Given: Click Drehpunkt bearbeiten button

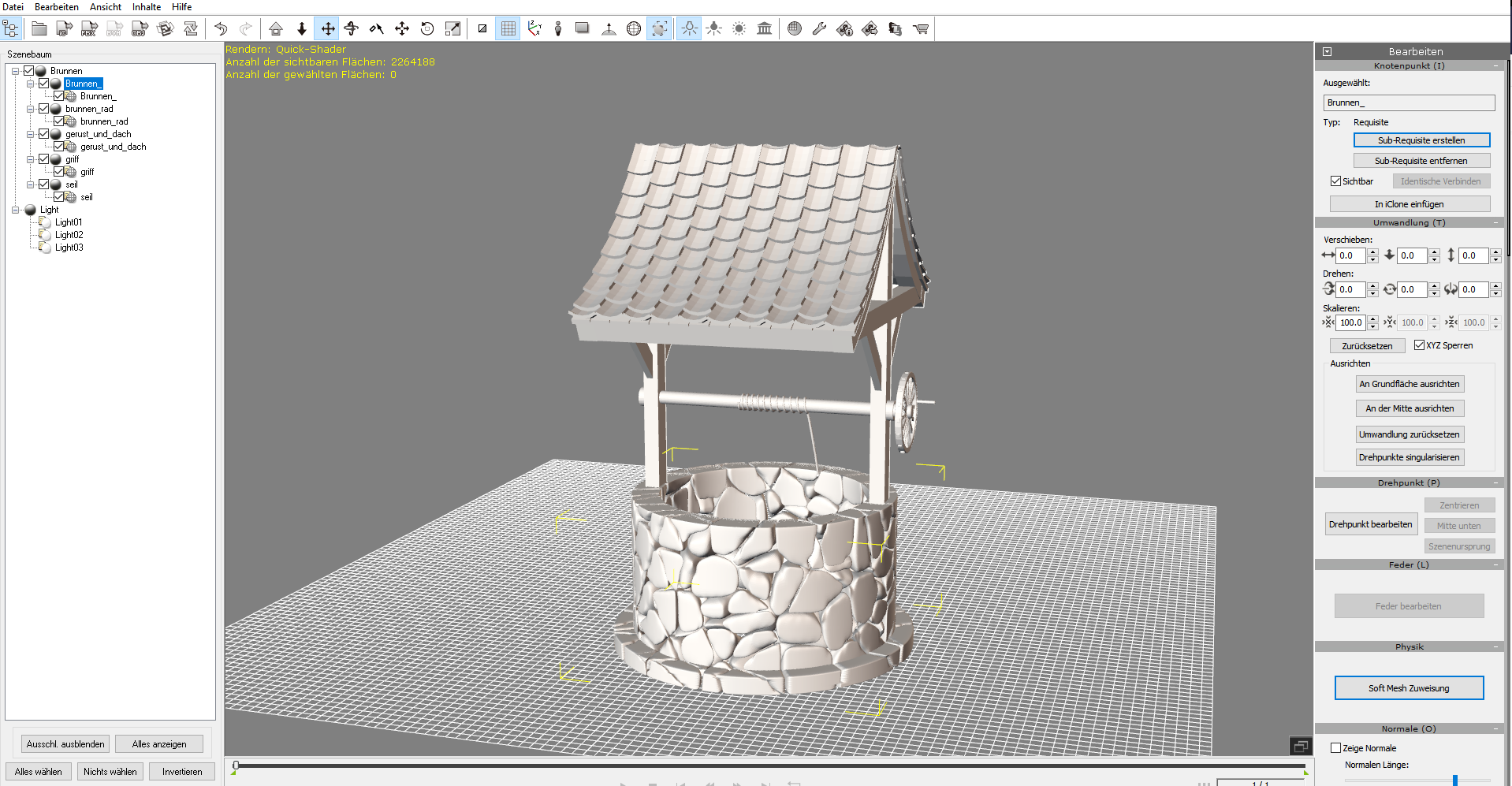Looking at the screenshot, I should point(1370,524).
